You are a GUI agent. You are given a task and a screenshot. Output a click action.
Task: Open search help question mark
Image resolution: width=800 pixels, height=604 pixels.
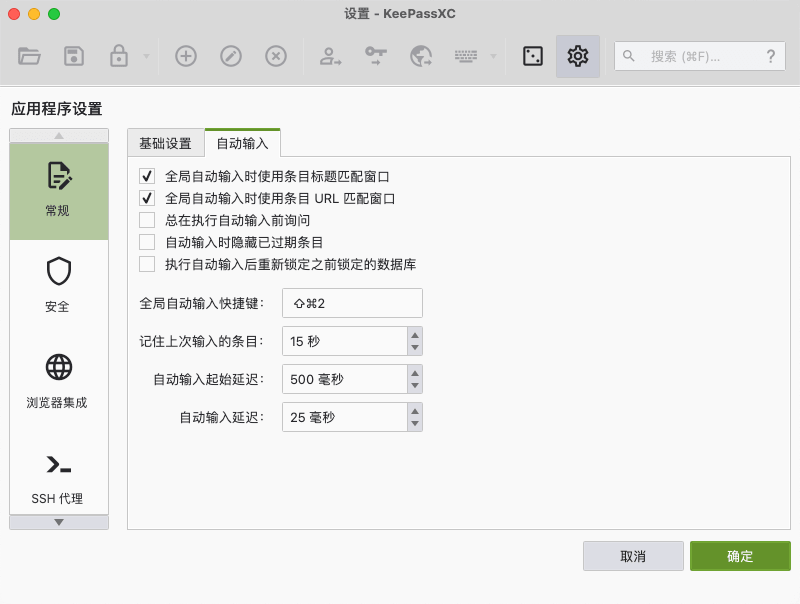pyautogui.click(x=771, y=56)
